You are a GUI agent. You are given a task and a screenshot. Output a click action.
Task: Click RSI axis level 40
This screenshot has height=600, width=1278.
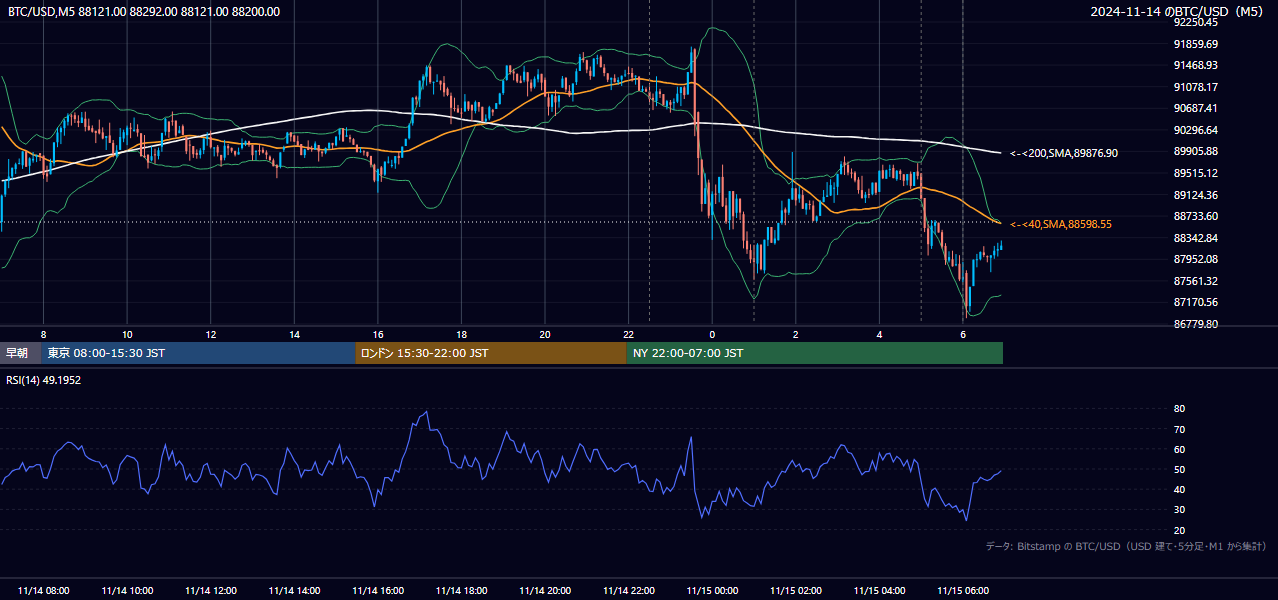[1180, 489]
